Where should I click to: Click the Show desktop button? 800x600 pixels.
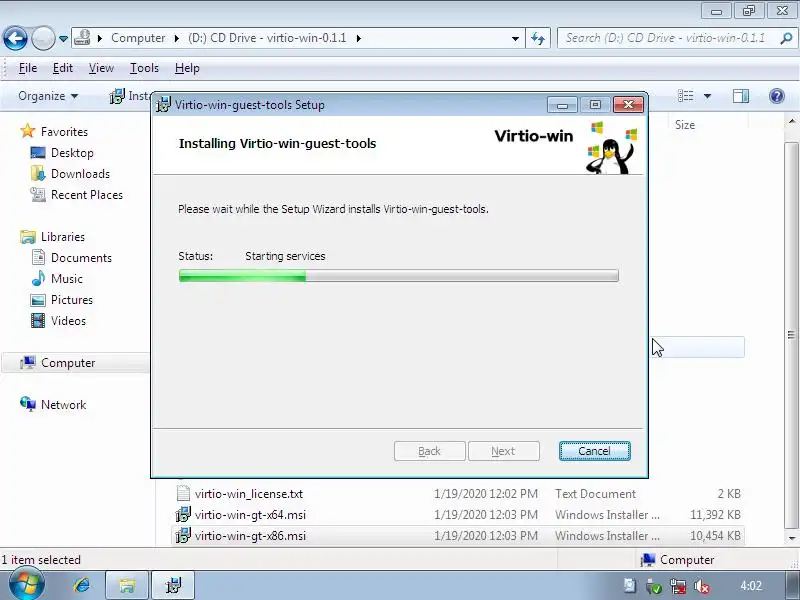pos(793,585)
